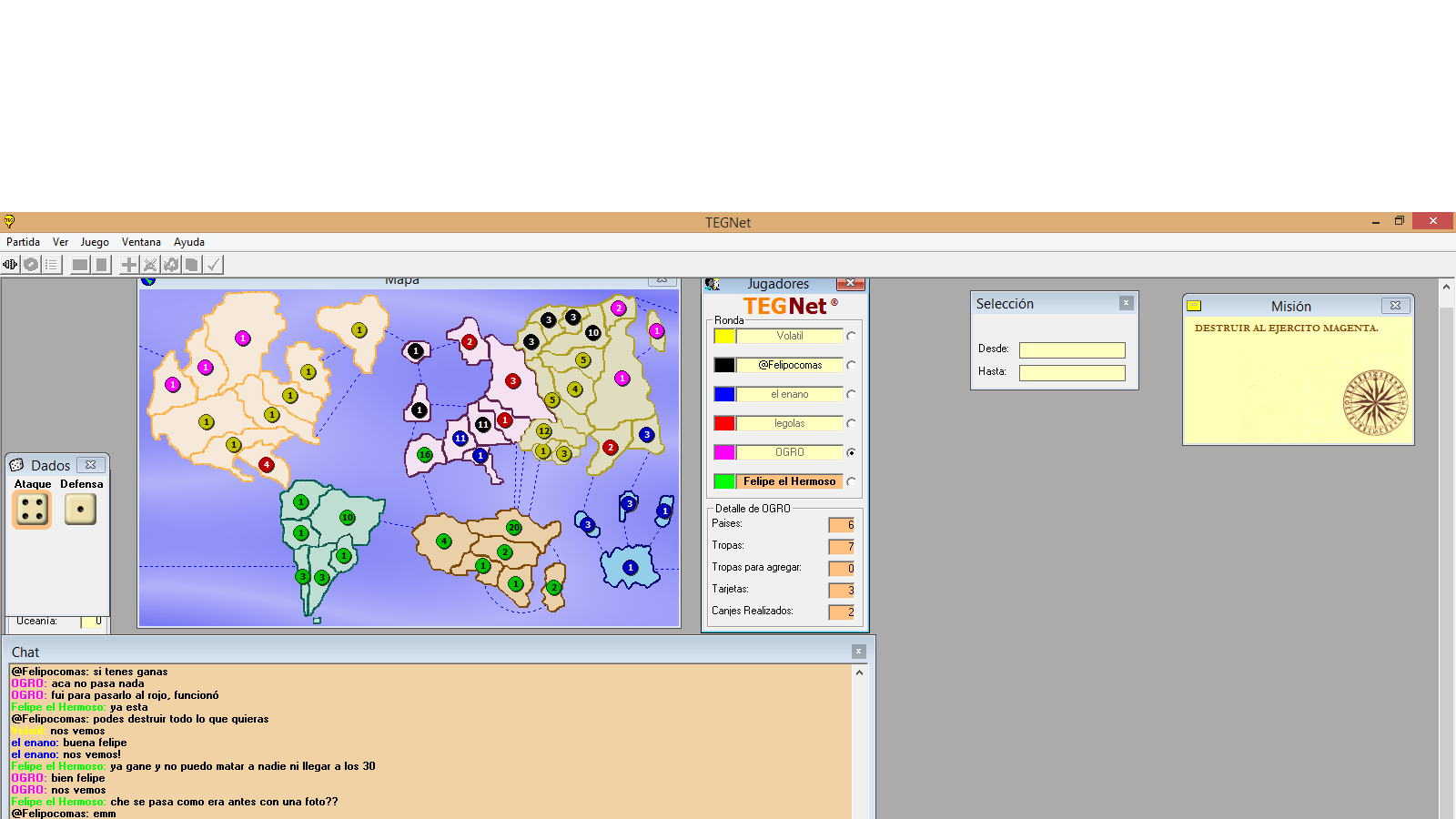This screenshot has height=819, width=1456.
Task: Click the attack die showing four
Action: pos(32,510)
